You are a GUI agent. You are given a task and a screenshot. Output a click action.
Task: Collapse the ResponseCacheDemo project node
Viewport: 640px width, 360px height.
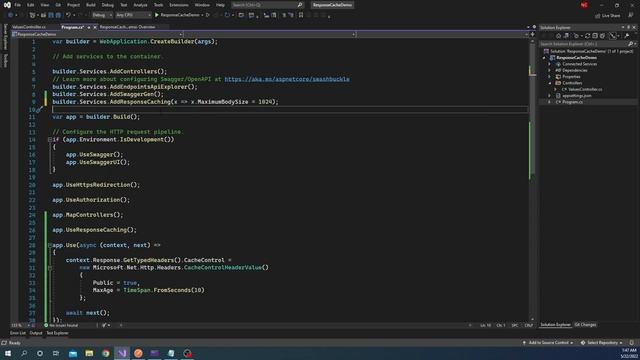pyautogui.click(x=544, y=58)
